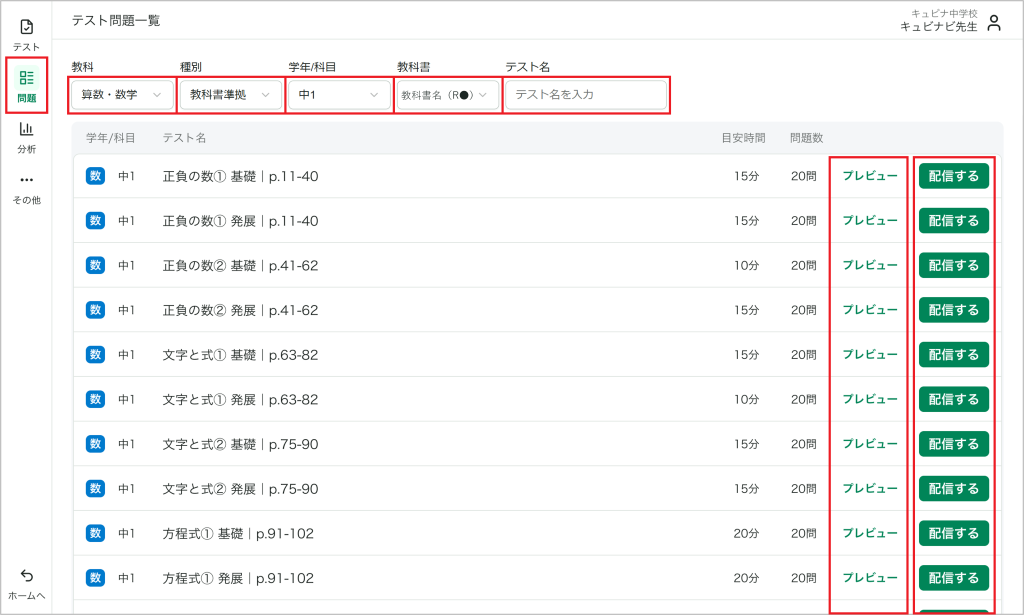Select test name 文字と式① 基礎｜p.63-82
This screenshot has height=615, width=1024.
(x=240, y=355)
